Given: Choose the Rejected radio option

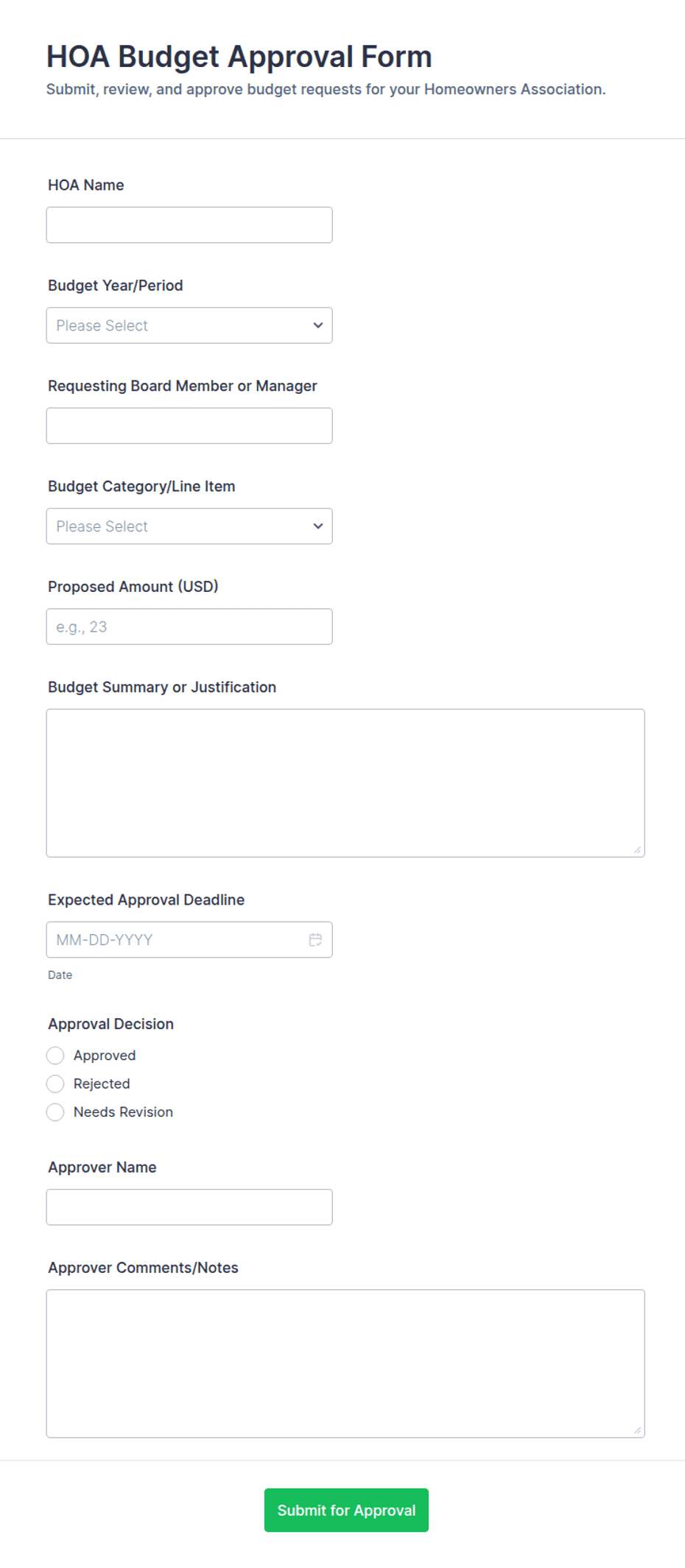Looking at the screenshot, I should pyautogui.click(x=55, y=1084).
